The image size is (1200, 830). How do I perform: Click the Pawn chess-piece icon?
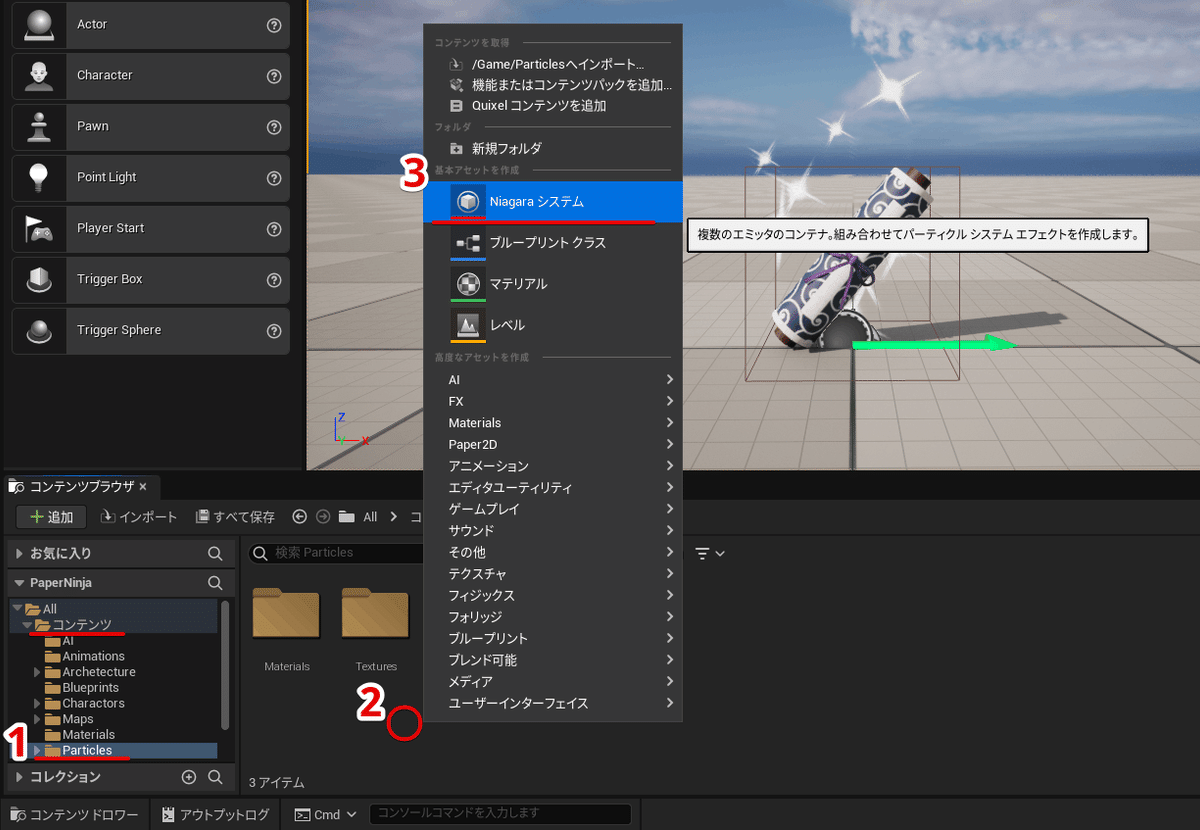pyautogui.click(x=38, y=126)
